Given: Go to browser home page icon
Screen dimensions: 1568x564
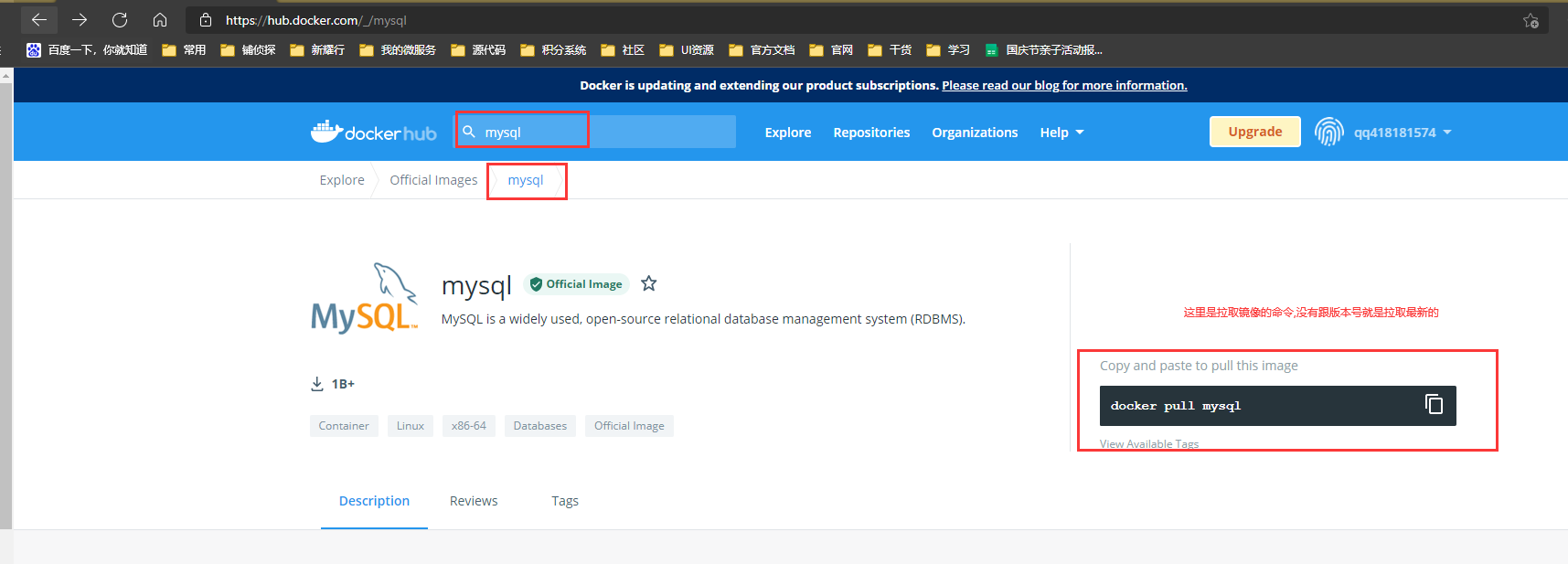Looking at the screenshot, I should [160, 19].
